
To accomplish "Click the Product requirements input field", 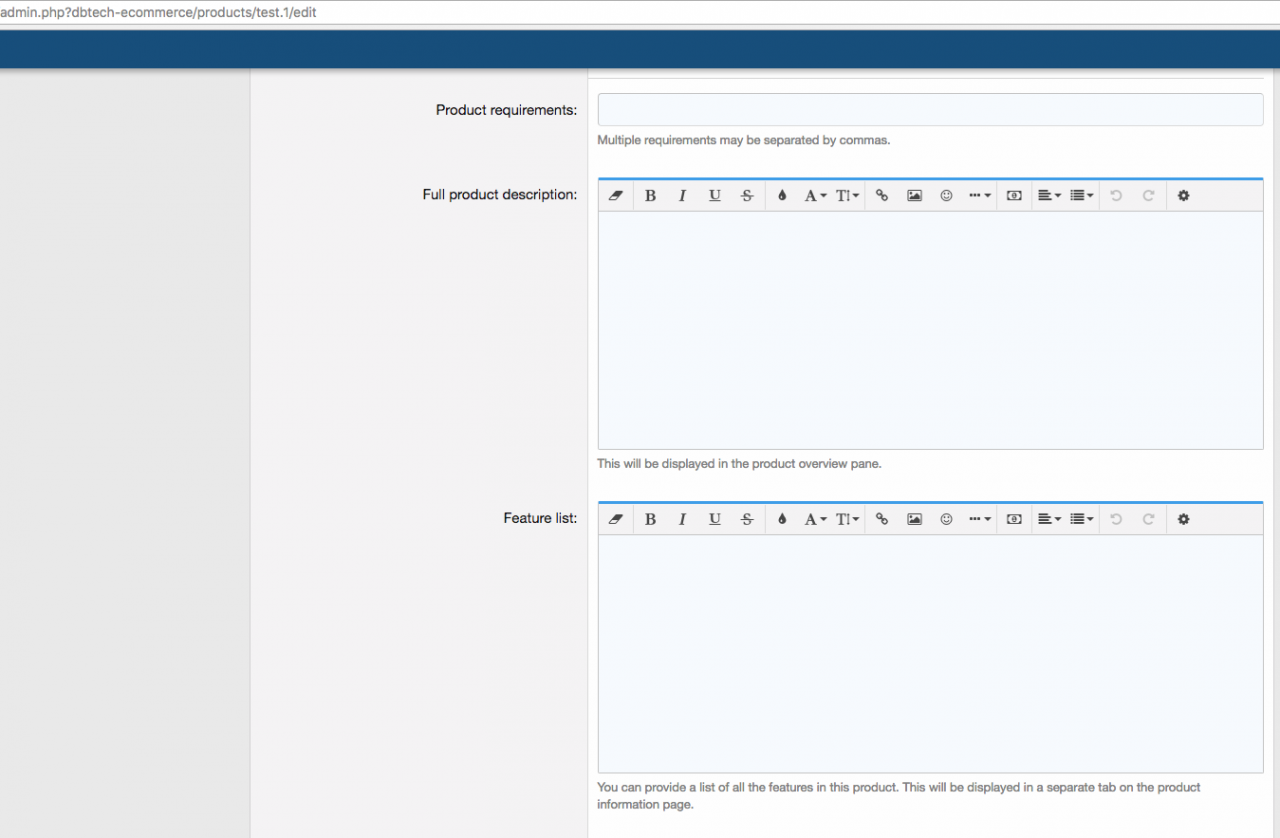I will tap(930, 110).
